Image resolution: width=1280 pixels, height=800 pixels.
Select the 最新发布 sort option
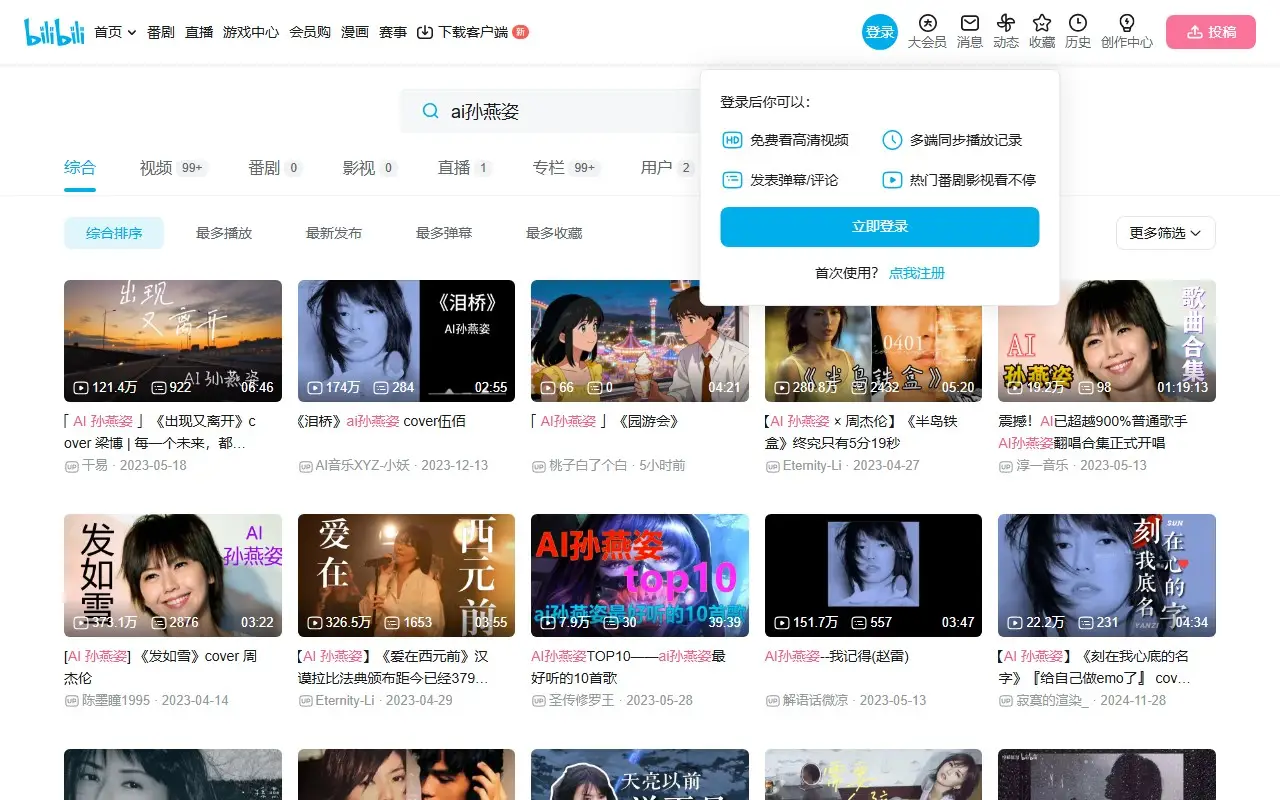[334, 233]
